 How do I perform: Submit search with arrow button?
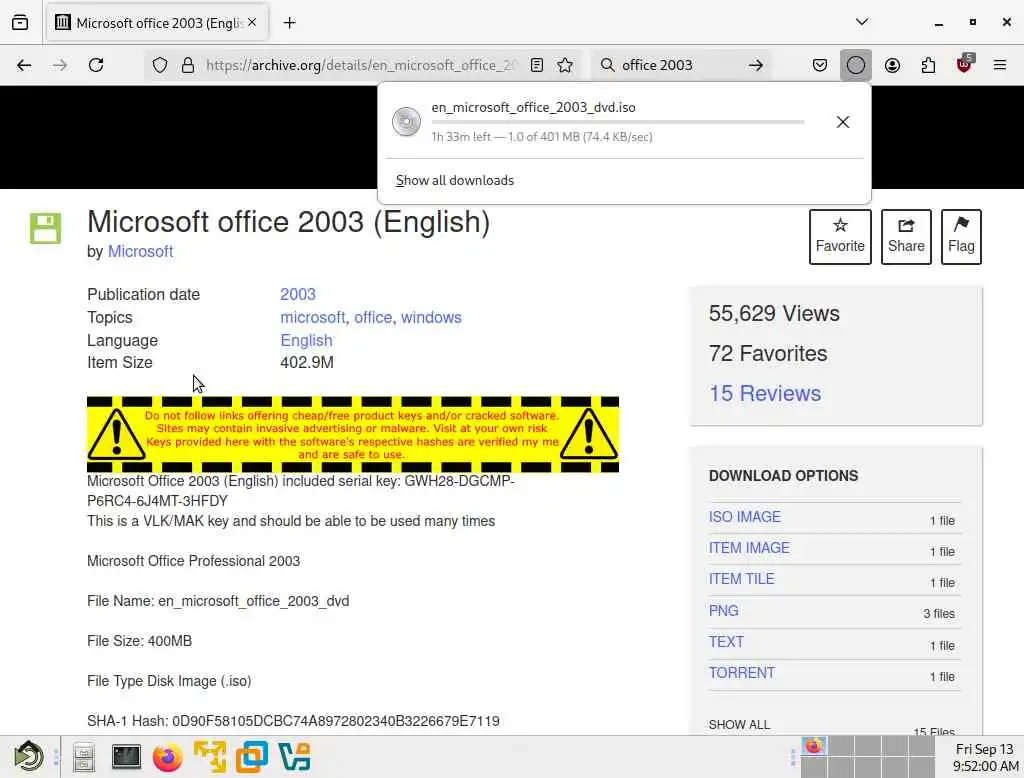[756, 65]
